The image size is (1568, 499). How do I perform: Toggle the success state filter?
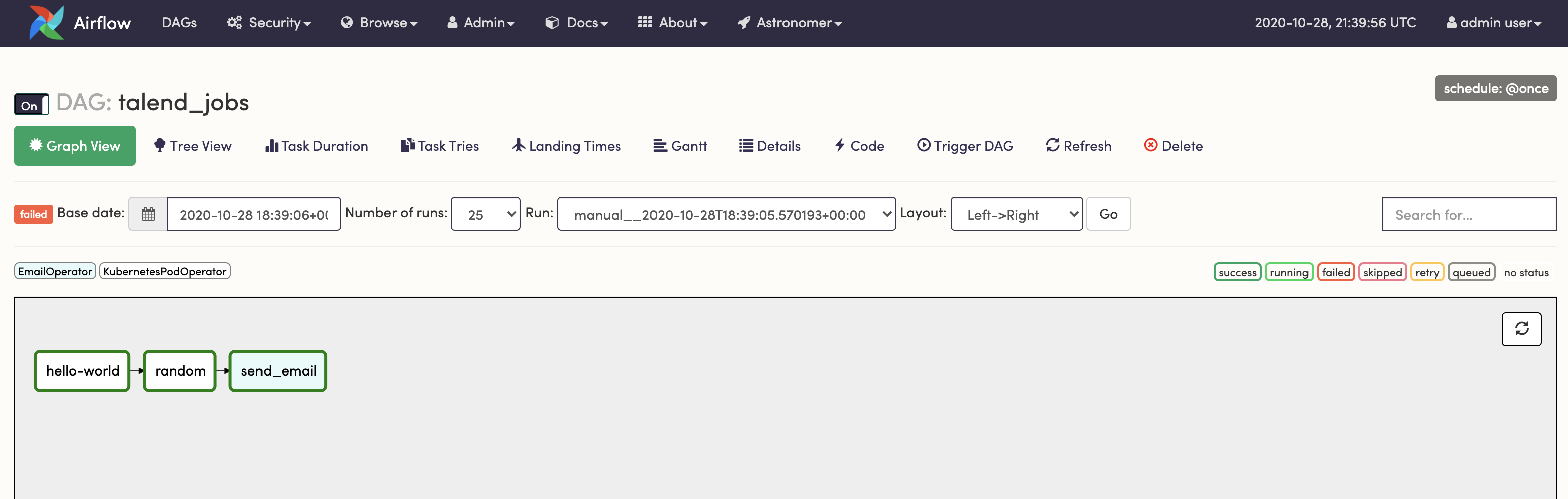[x=1237, y=272]
